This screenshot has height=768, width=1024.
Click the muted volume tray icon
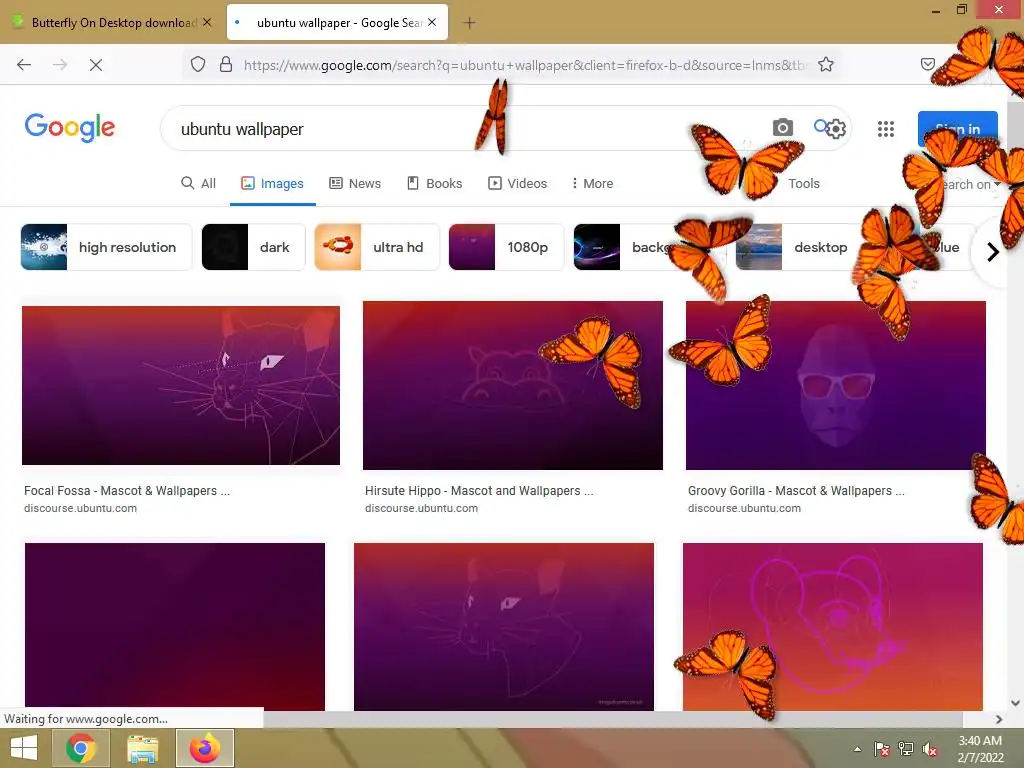931,749
